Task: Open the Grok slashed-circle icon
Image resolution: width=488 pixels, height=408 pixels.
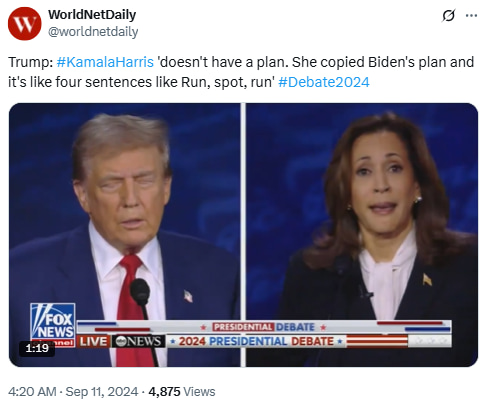Action: click(448, 15)
